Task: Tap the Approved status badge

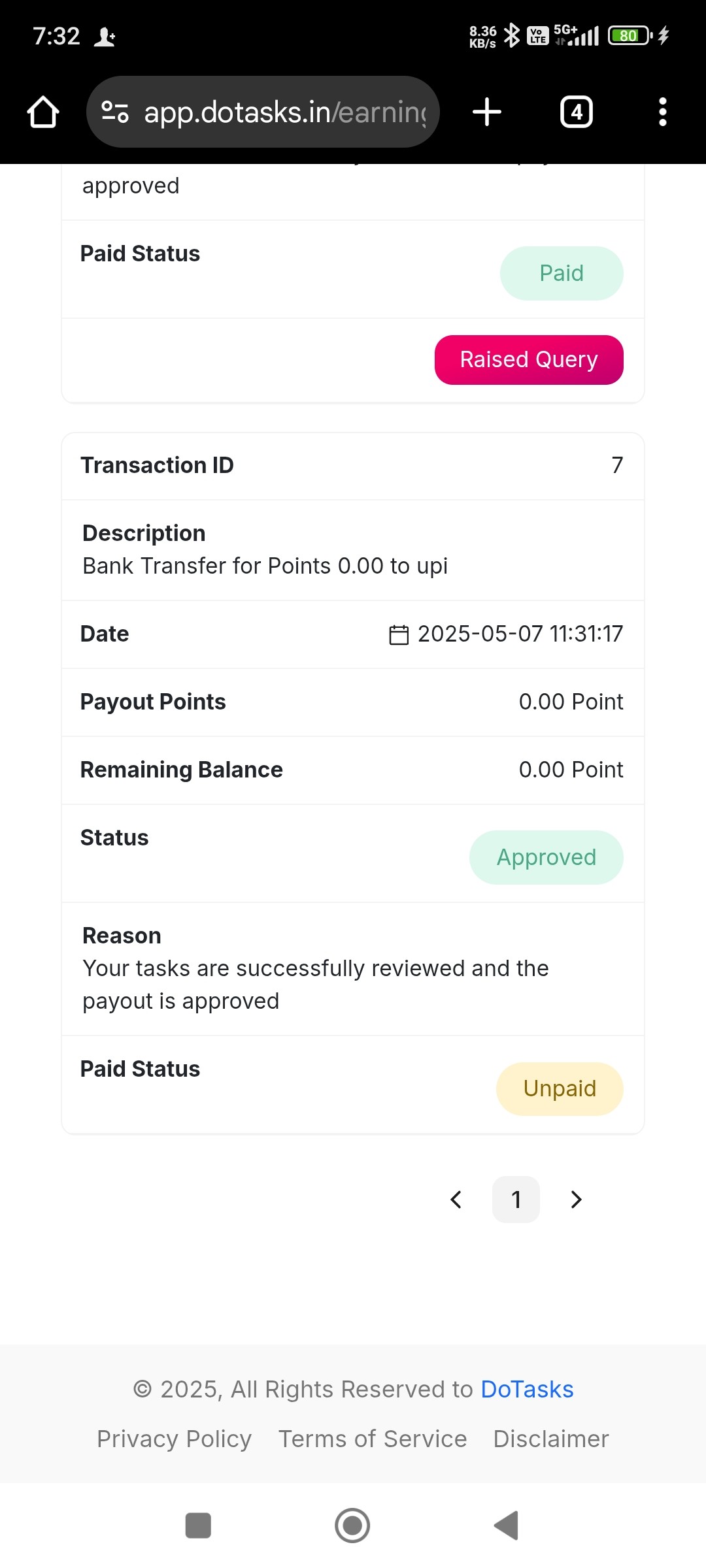Action: pos(546,857)
